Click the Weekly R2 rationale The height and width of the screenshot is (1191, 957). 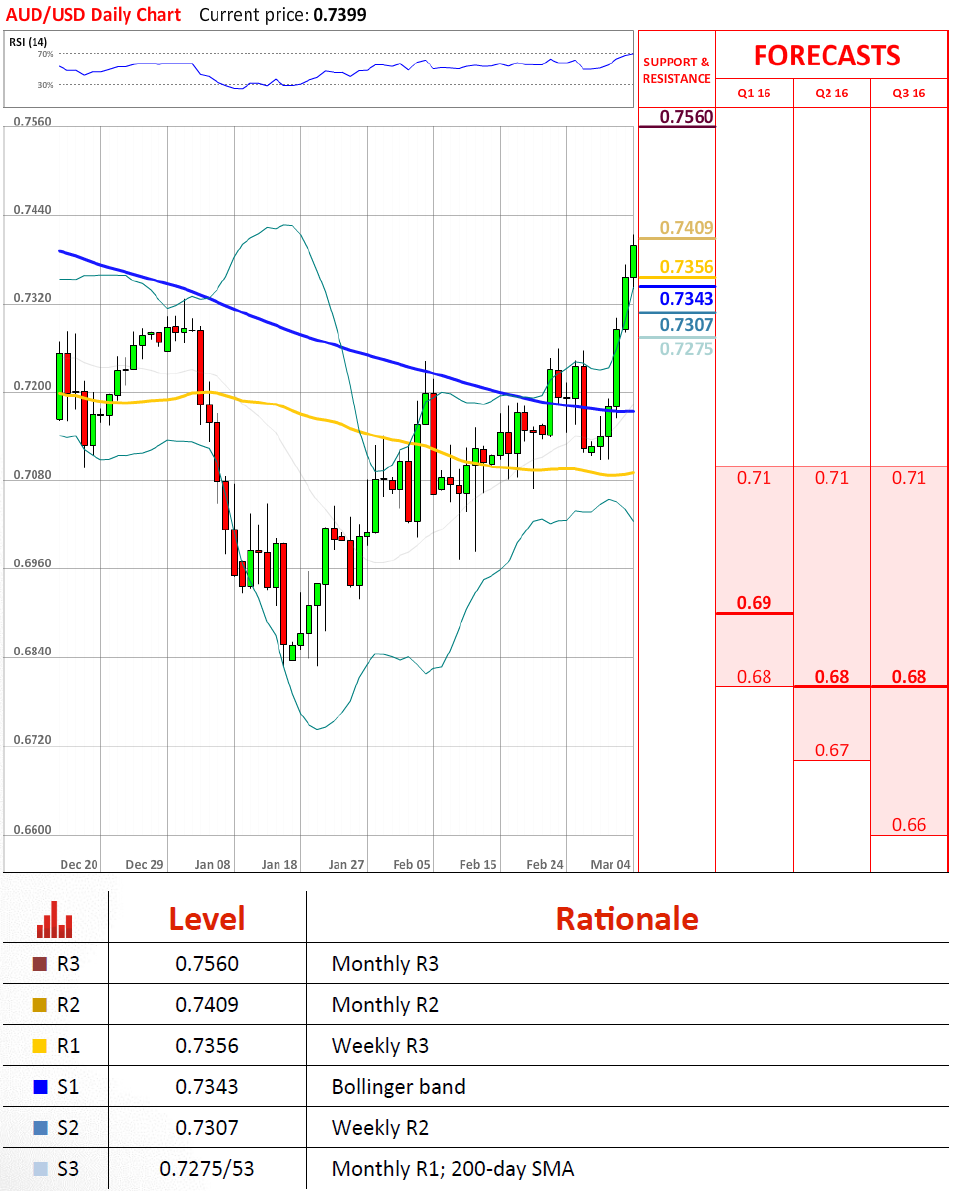pos(380,1128)
